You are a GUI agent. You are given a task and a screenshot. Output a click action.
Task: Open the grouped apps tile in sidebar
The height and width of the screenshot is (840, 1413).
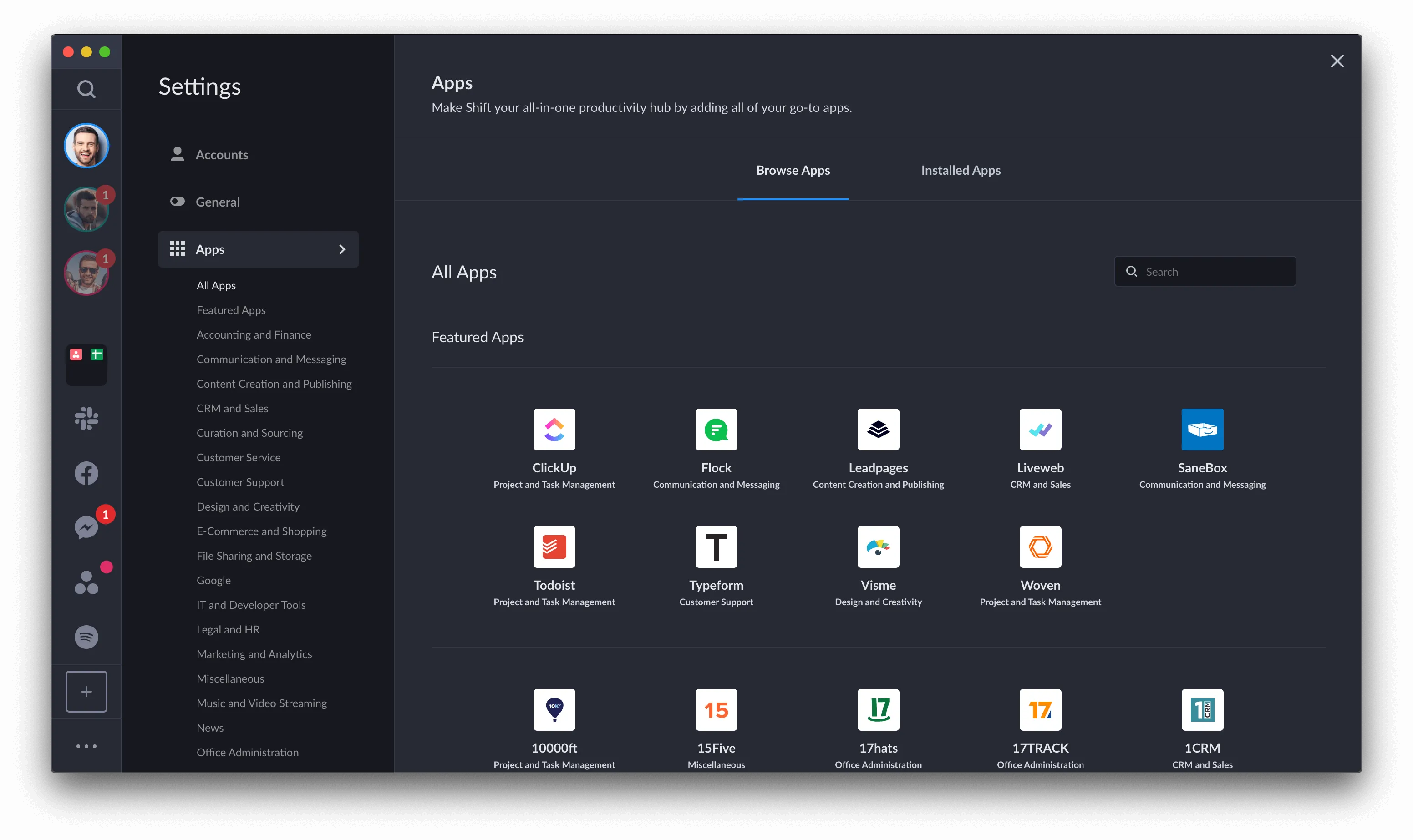coord(86,364)
